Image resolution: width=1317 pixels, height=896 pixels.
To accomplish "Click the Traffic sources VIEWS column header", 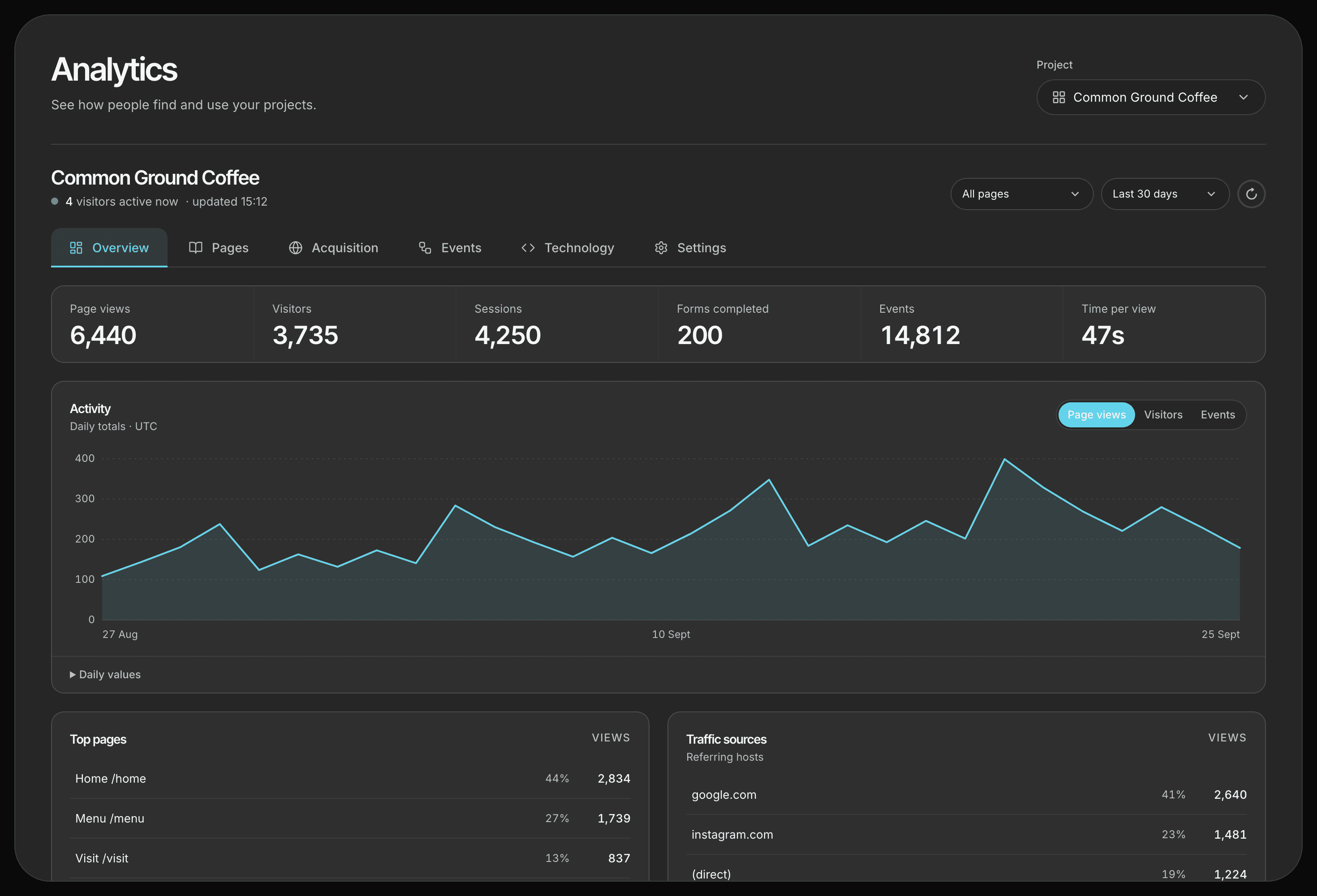I will coord(1227,737).
